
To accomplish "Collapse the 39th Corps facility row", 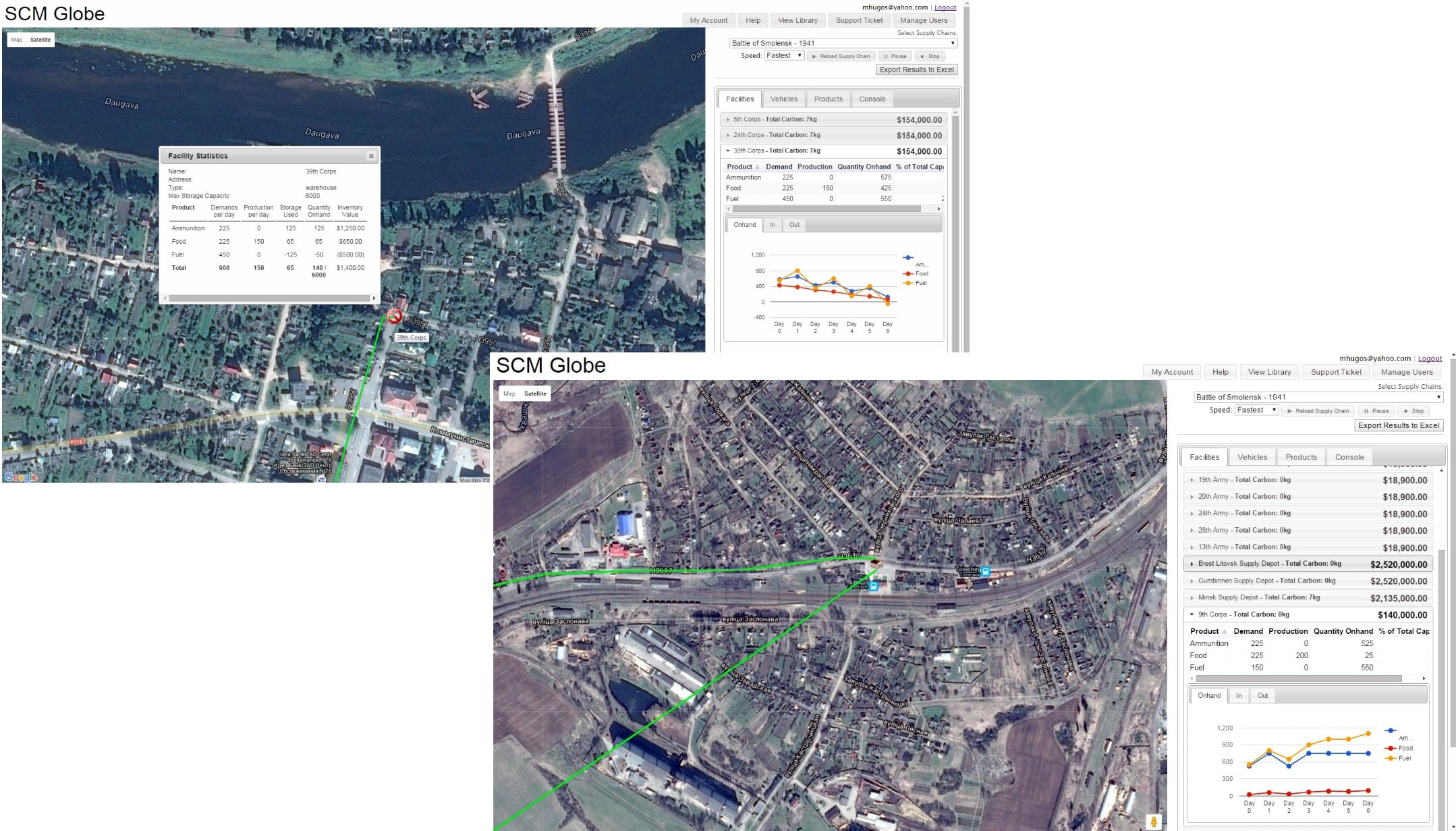I will click(x=833, y=151).
